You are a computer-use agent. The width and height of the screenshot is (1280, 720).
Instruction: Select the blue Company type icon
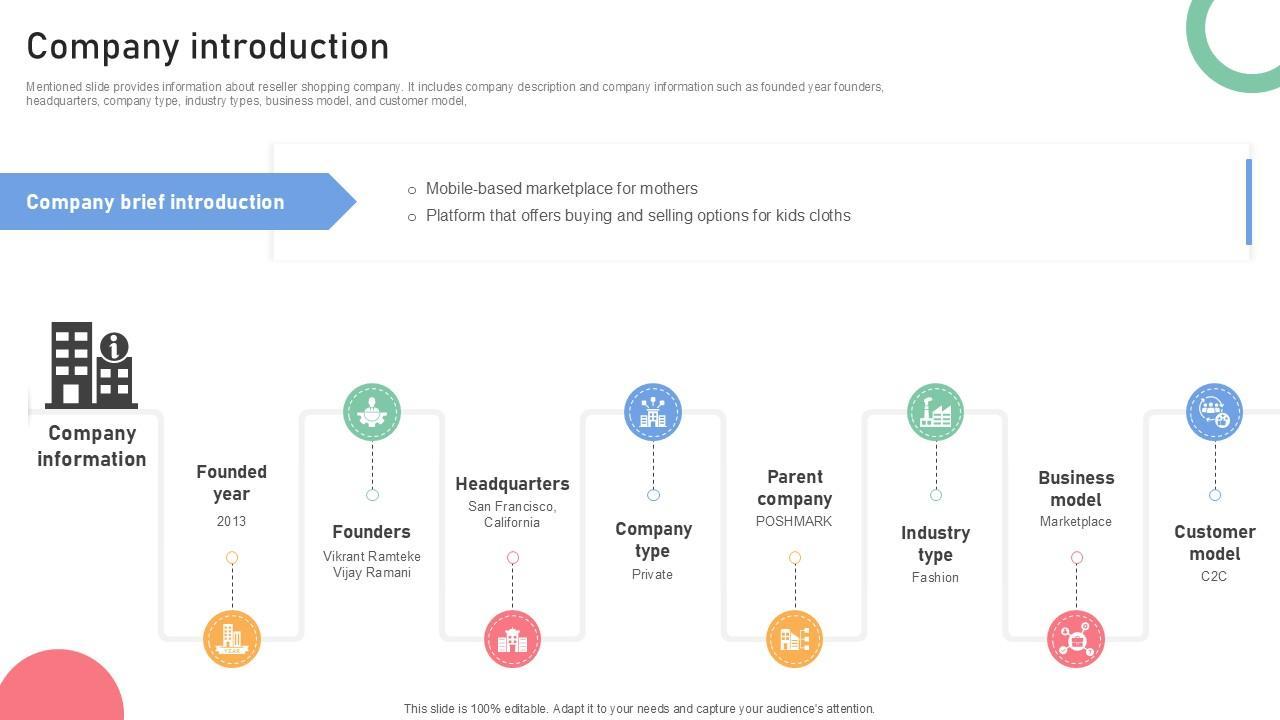(653, 411)
